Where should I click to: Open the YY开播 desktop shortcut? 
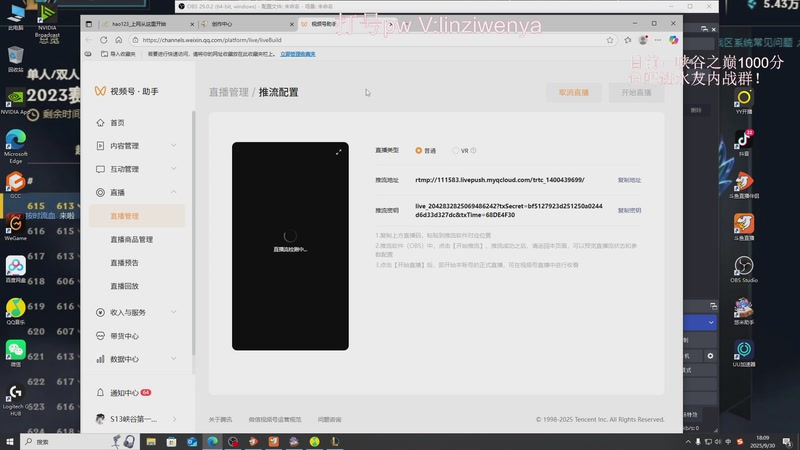click(744, 101)
